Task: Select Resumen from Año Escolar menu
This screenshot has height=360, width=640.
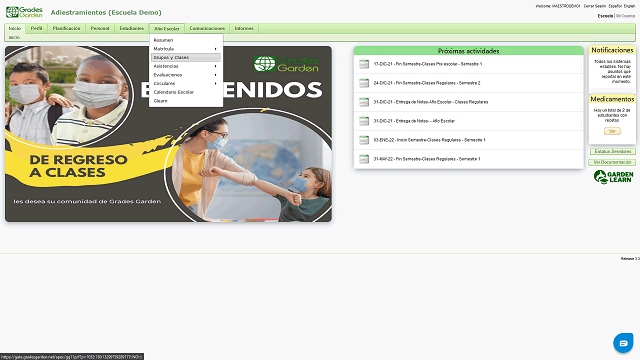Action: [186, 40]
